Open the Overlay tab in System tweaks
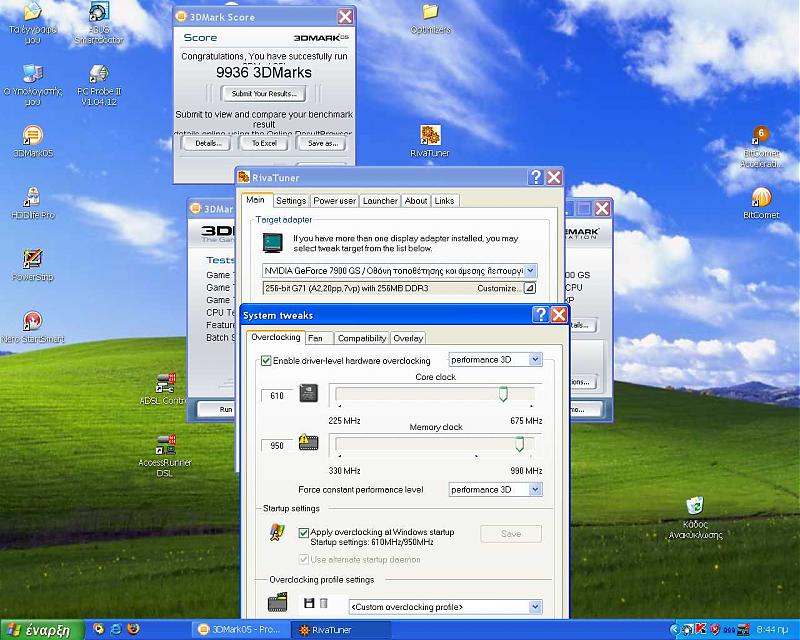Screen dimensions: 800x640 (x=408, y=338)
